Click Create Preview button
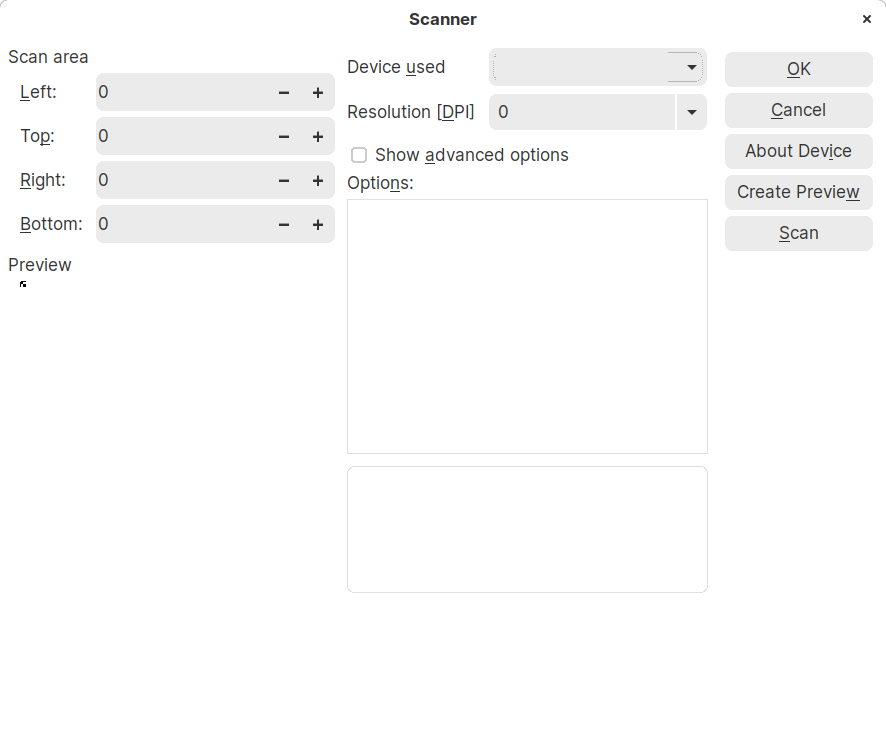 point(798,192)
